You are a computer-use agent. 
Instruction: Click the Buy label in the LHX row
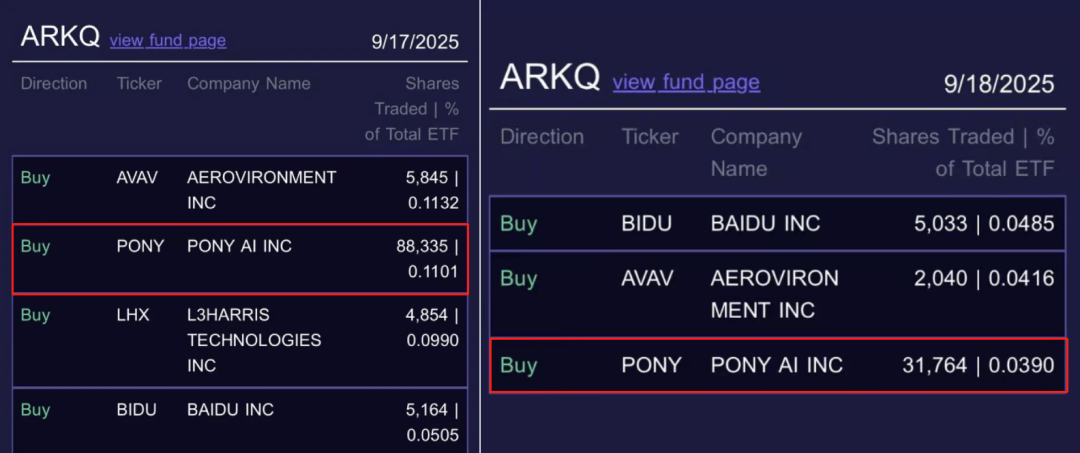35,315
